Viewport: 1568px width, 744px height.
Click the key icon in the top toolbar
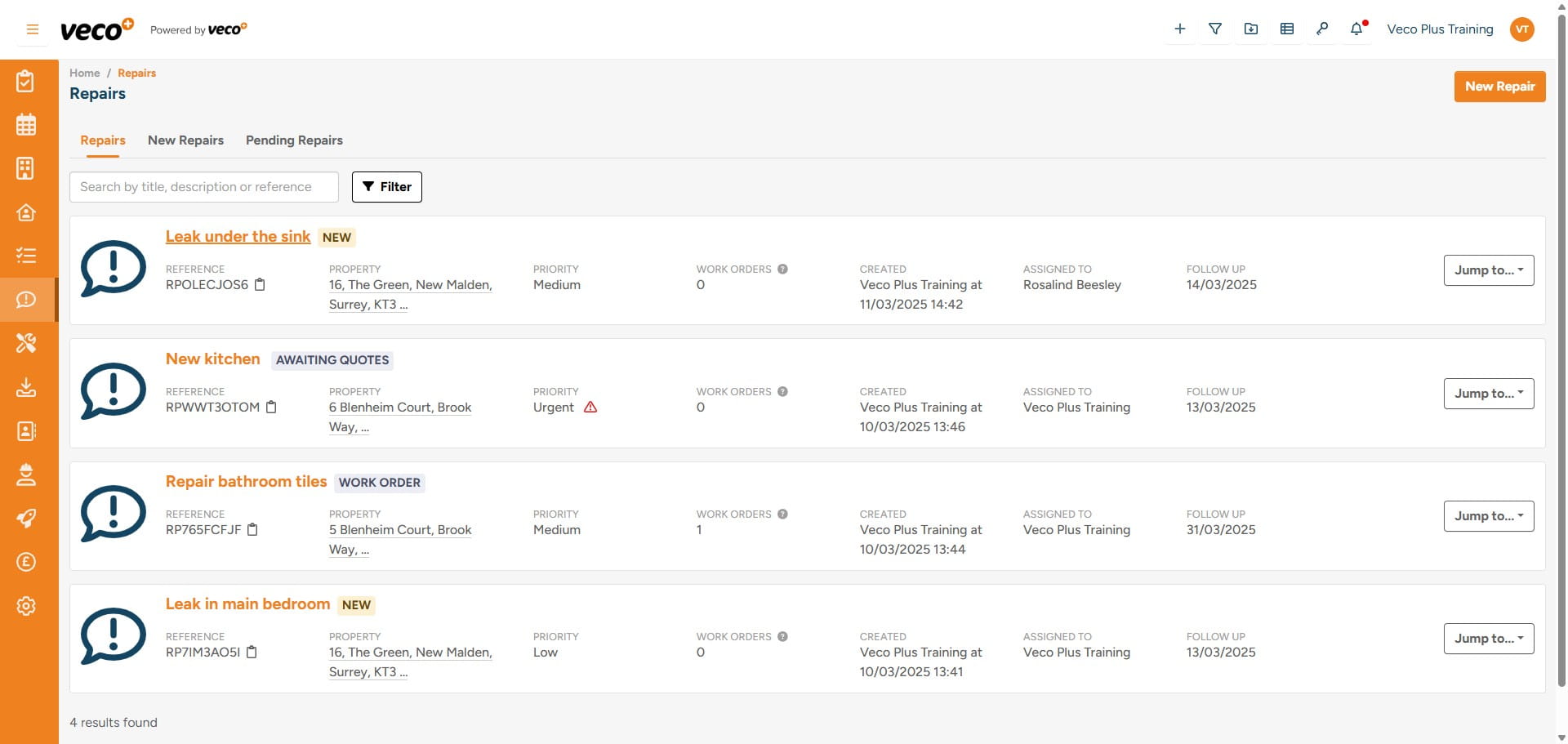(x=1322, y=29)
